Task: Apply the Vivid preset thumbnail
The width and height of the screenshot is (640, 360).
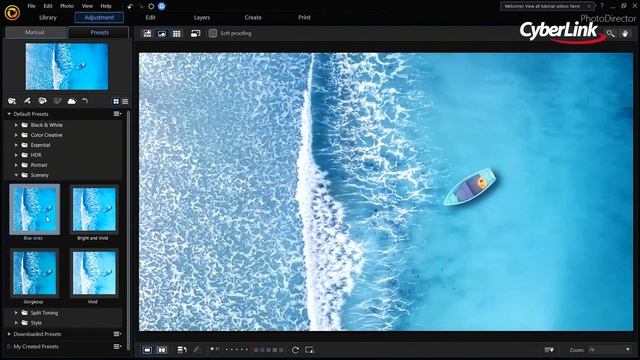Action: pyautogui.click(x=94, y=273)
